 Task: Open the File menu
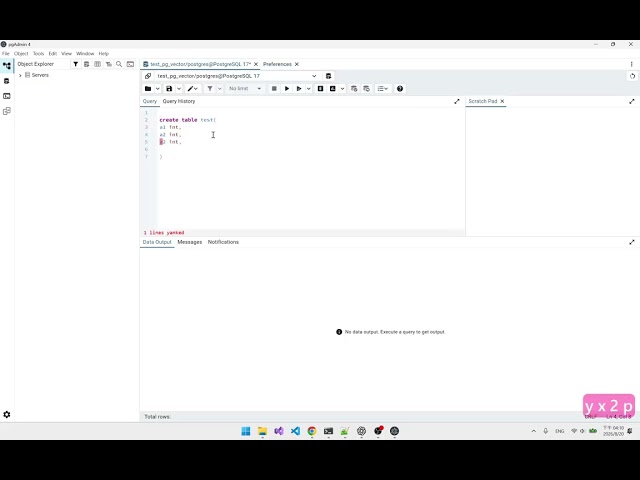tap(6, 53)
